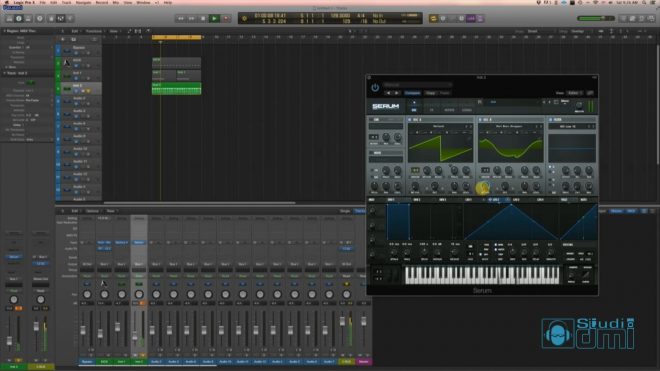The height and width of the screenshot is (371, 660).
Task: Fast forward the transport
Action: pyautogui.click(x=192, y=19)
